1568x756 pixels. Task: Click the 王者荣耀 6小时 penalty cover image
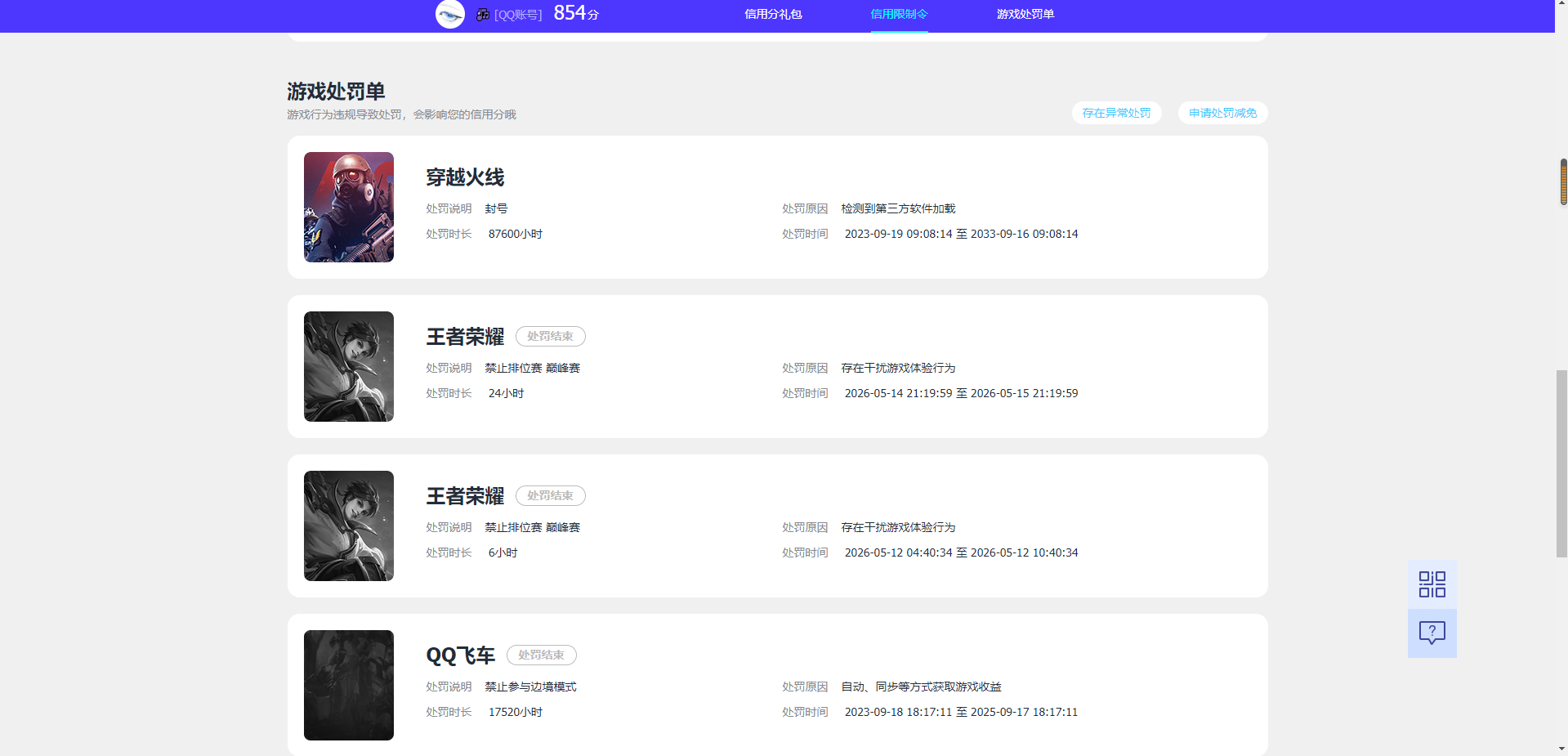point(349,526)
